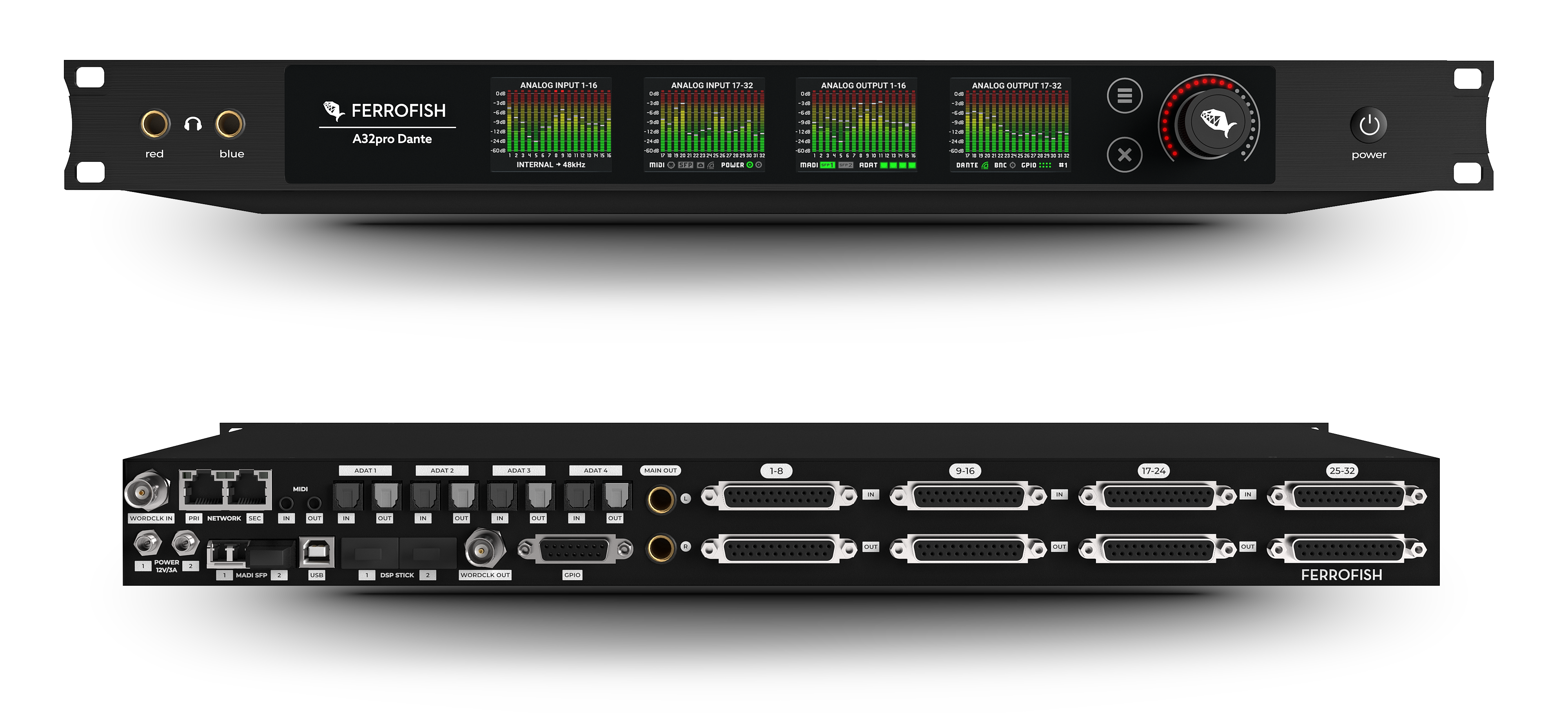1568x726 pixels.
Task: Click the MAIN OUT label
Action: click(x=661, y=471)
